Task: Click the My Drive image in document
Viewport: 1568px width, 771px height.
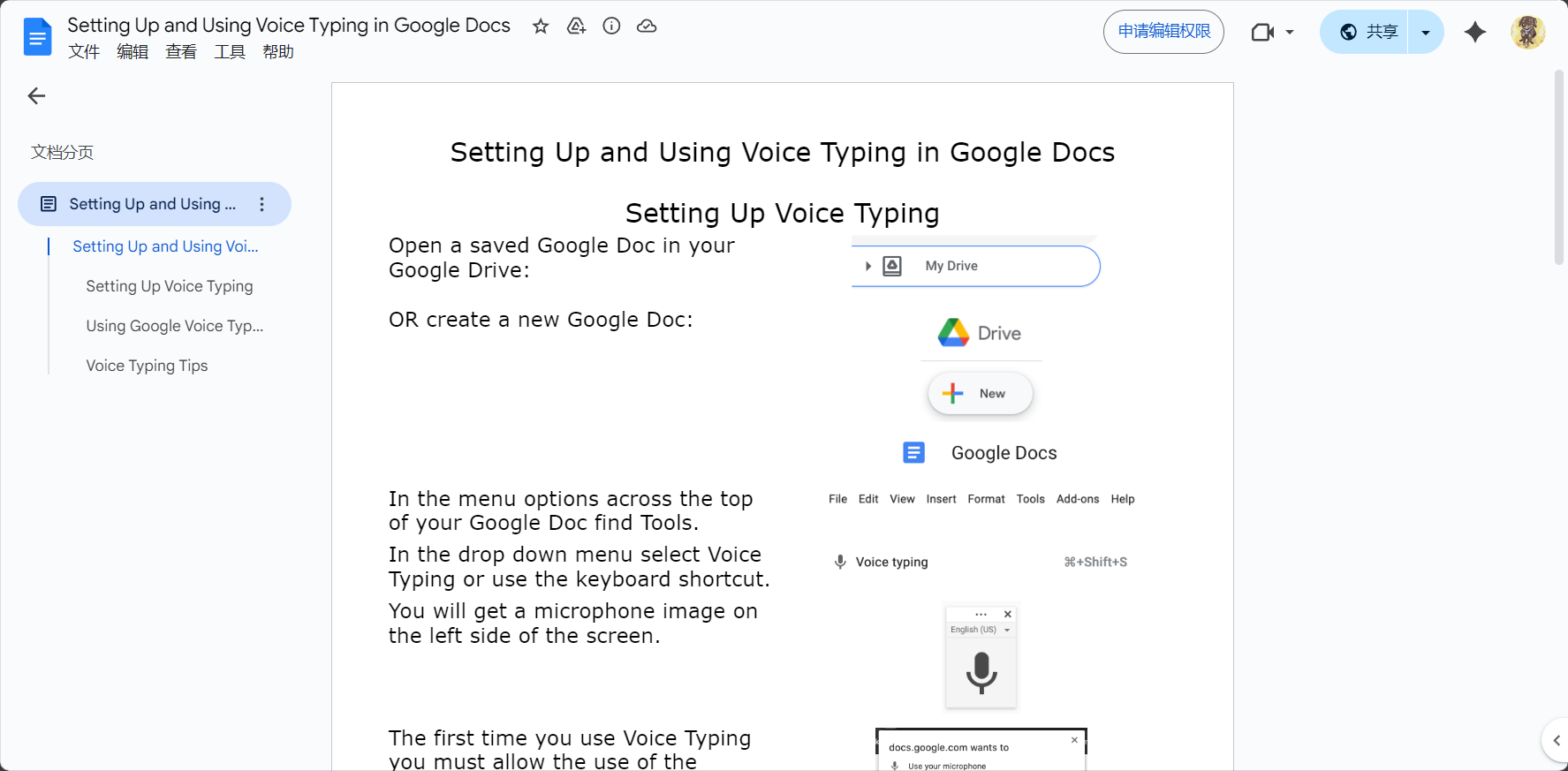Action: pos(975,266)
